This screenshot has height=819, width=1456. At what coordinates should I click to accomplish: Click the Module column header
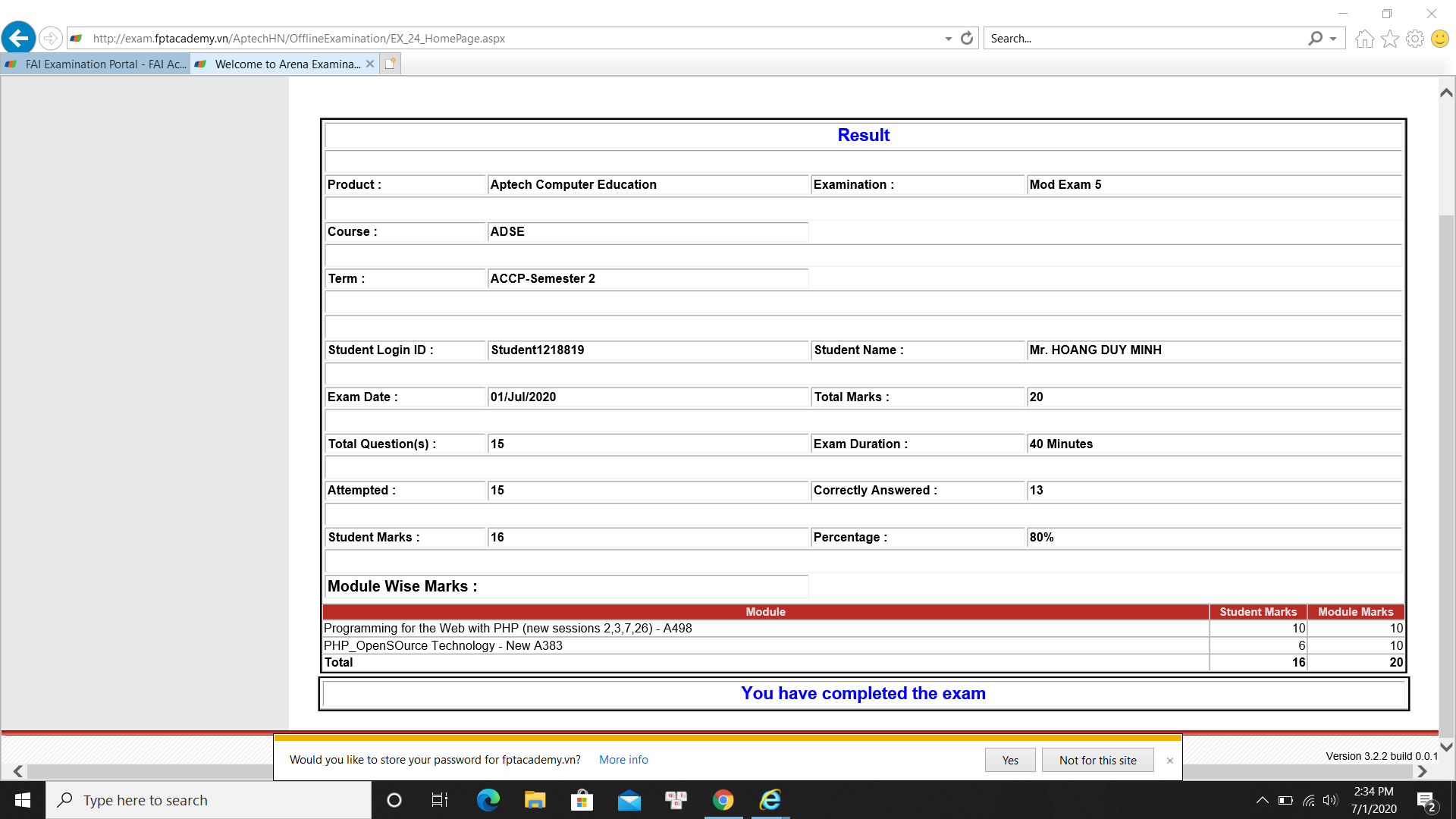[x=765, y=612]
